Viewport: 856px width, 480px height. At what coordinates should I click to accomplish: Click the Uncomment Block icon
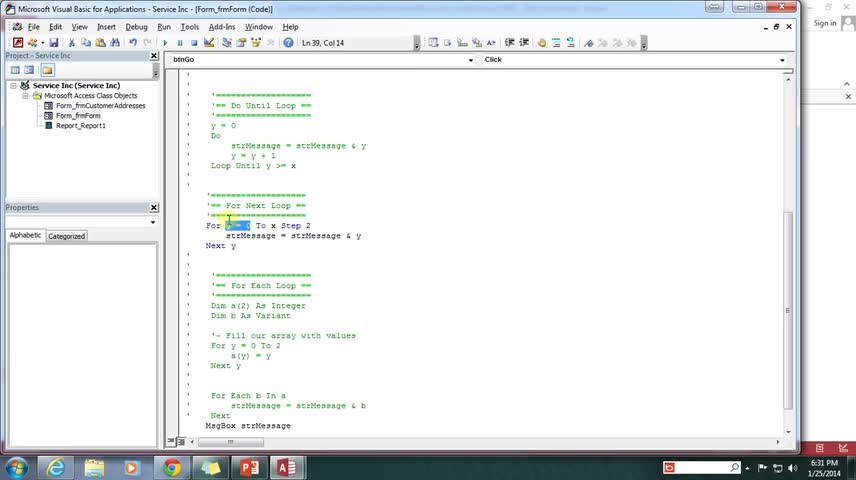tap(570, 43)
